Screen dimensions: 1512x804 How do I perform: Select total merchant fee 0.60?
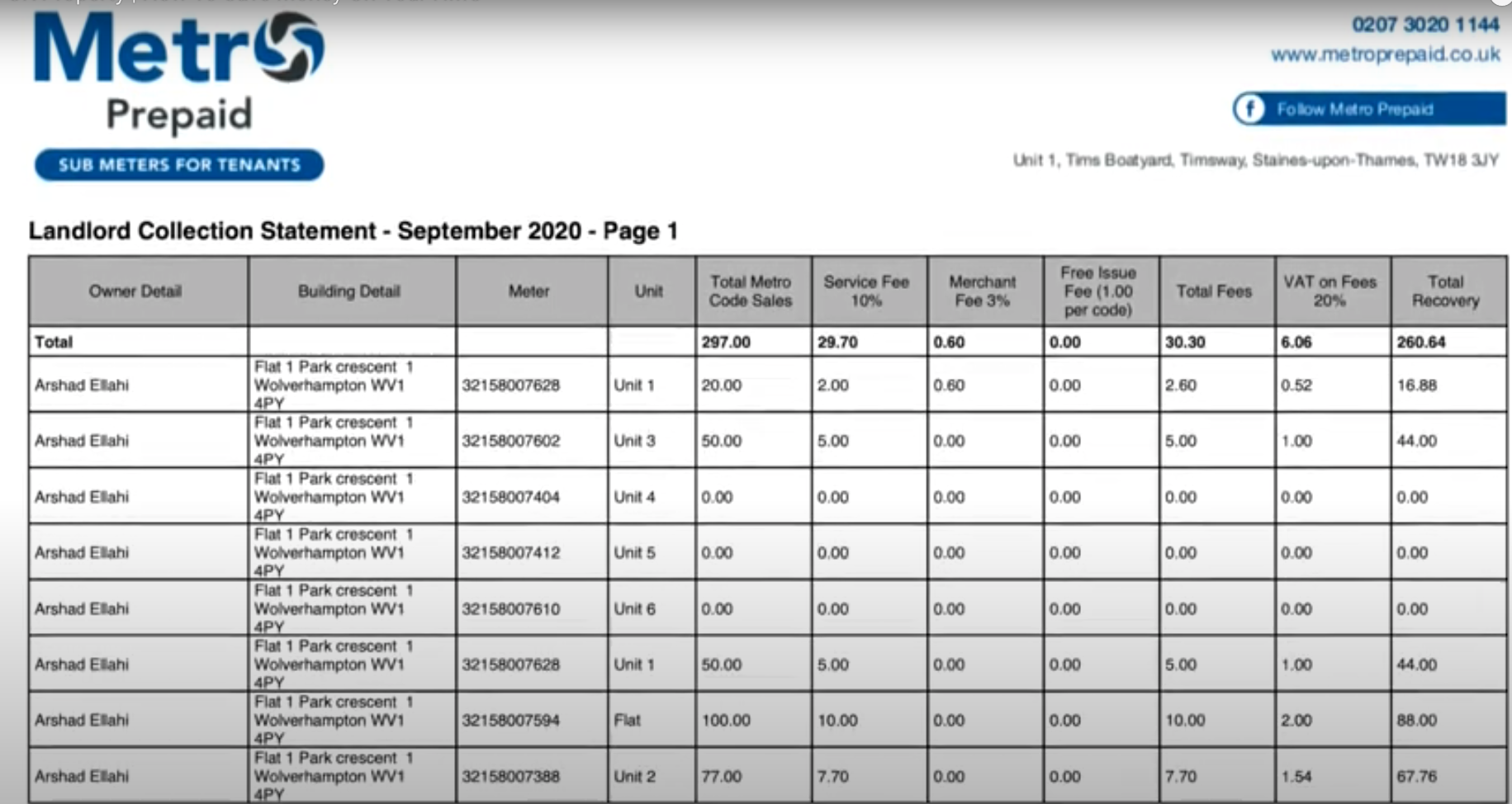[x=949, y=342]
